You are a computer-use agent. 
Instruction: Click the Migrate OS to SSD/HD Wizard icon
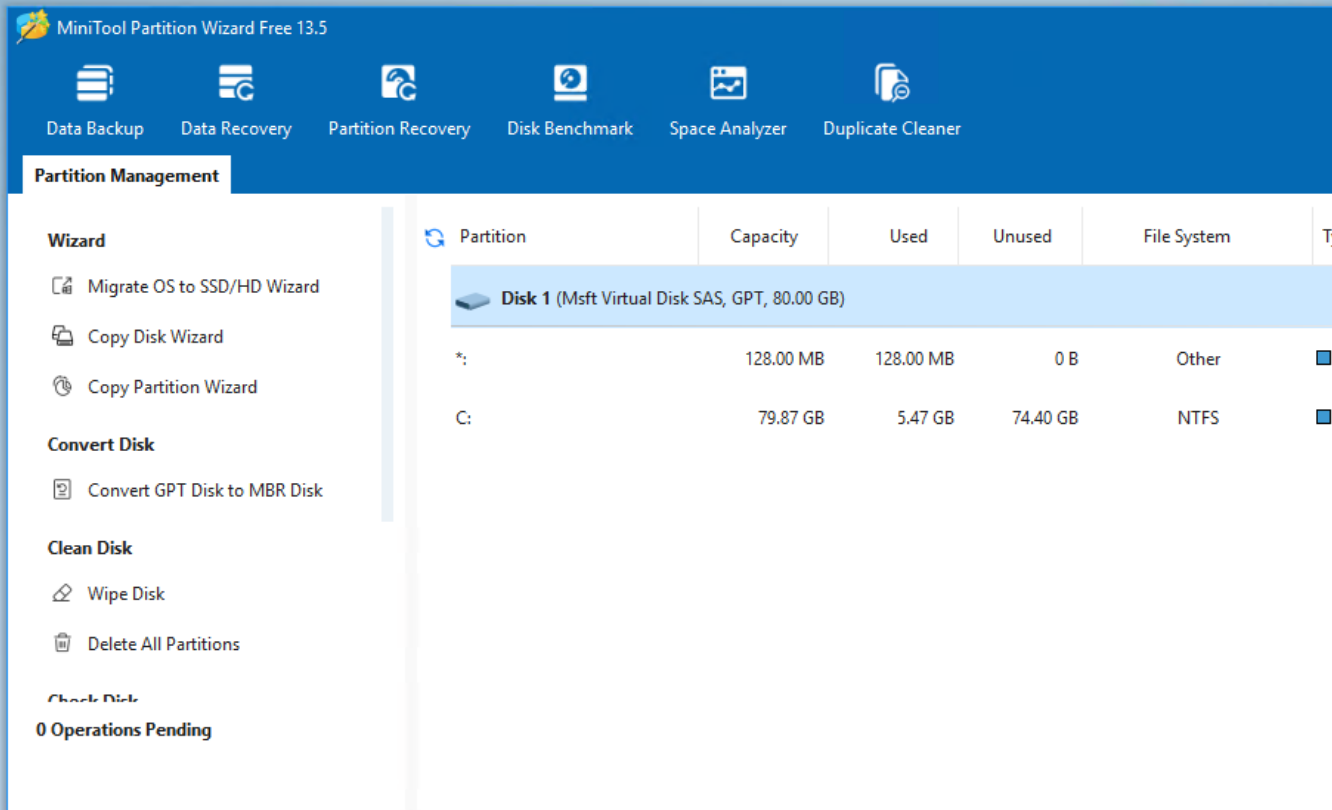point(62,286)
